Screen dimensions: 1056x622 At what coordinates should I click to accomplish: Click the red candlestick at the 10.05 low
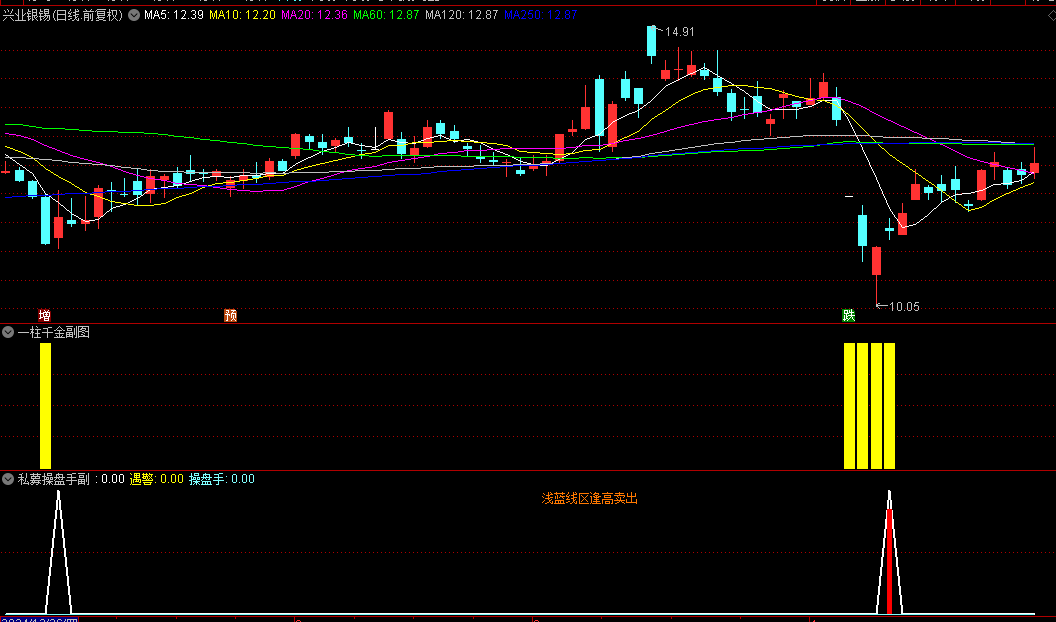tap(876, 261)
